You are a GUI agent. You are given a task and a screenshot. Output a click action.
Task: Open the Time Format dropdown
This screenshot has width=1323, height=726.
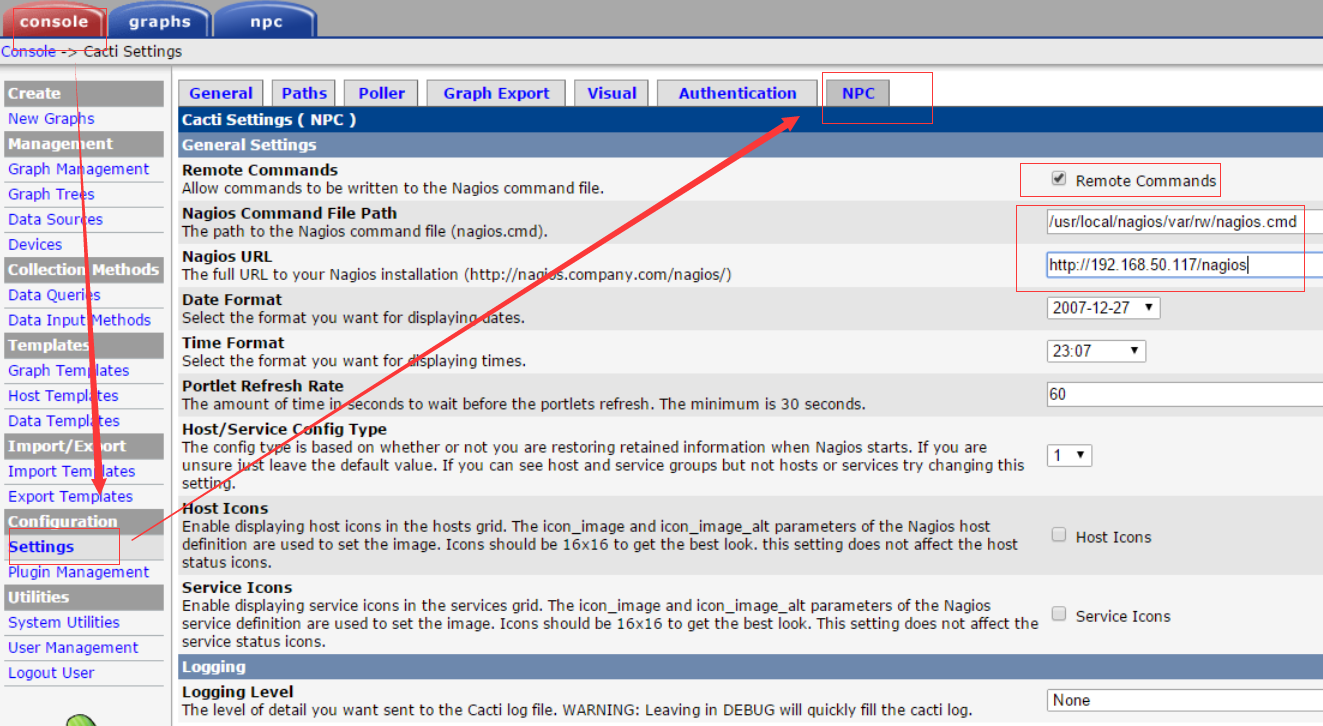click(1097, 351)
